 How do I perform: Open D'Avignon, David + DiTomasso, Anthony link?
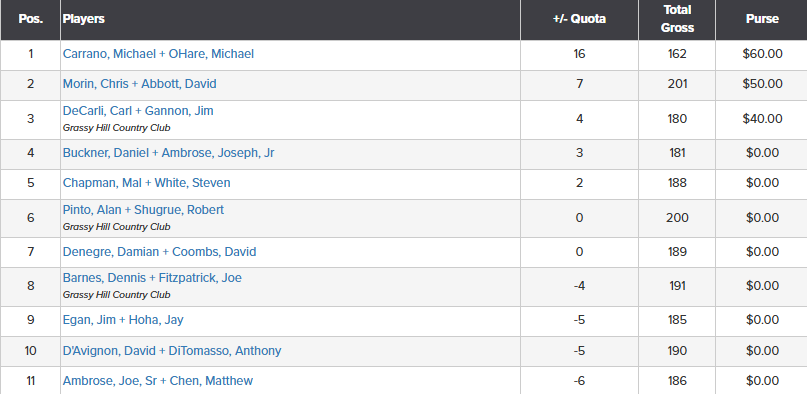click(172, 351)
